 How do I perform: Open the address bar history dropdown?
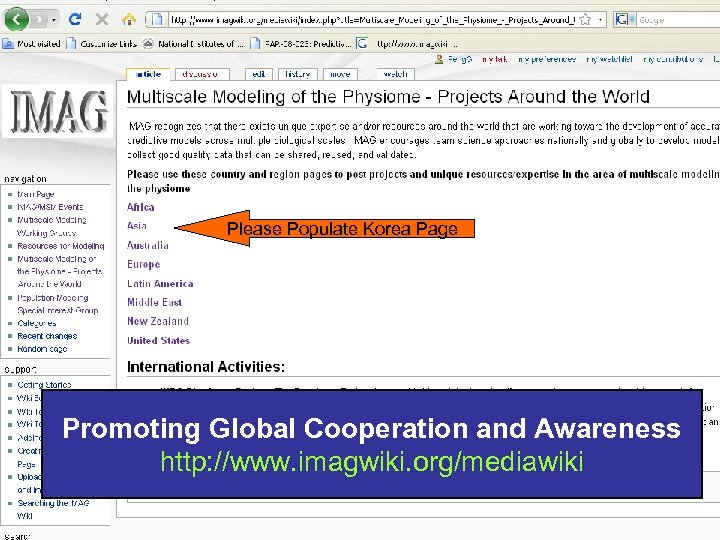tap(600, 20)
